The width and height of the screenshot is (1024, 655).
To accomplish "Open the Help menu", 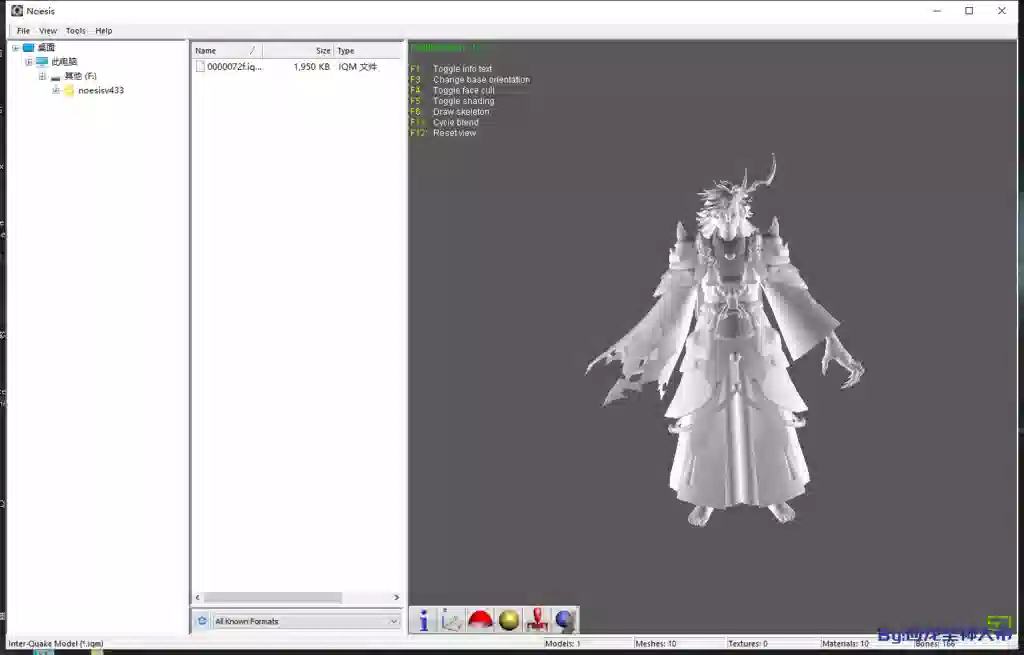I will pyautogui.click(x=104, y=31).
